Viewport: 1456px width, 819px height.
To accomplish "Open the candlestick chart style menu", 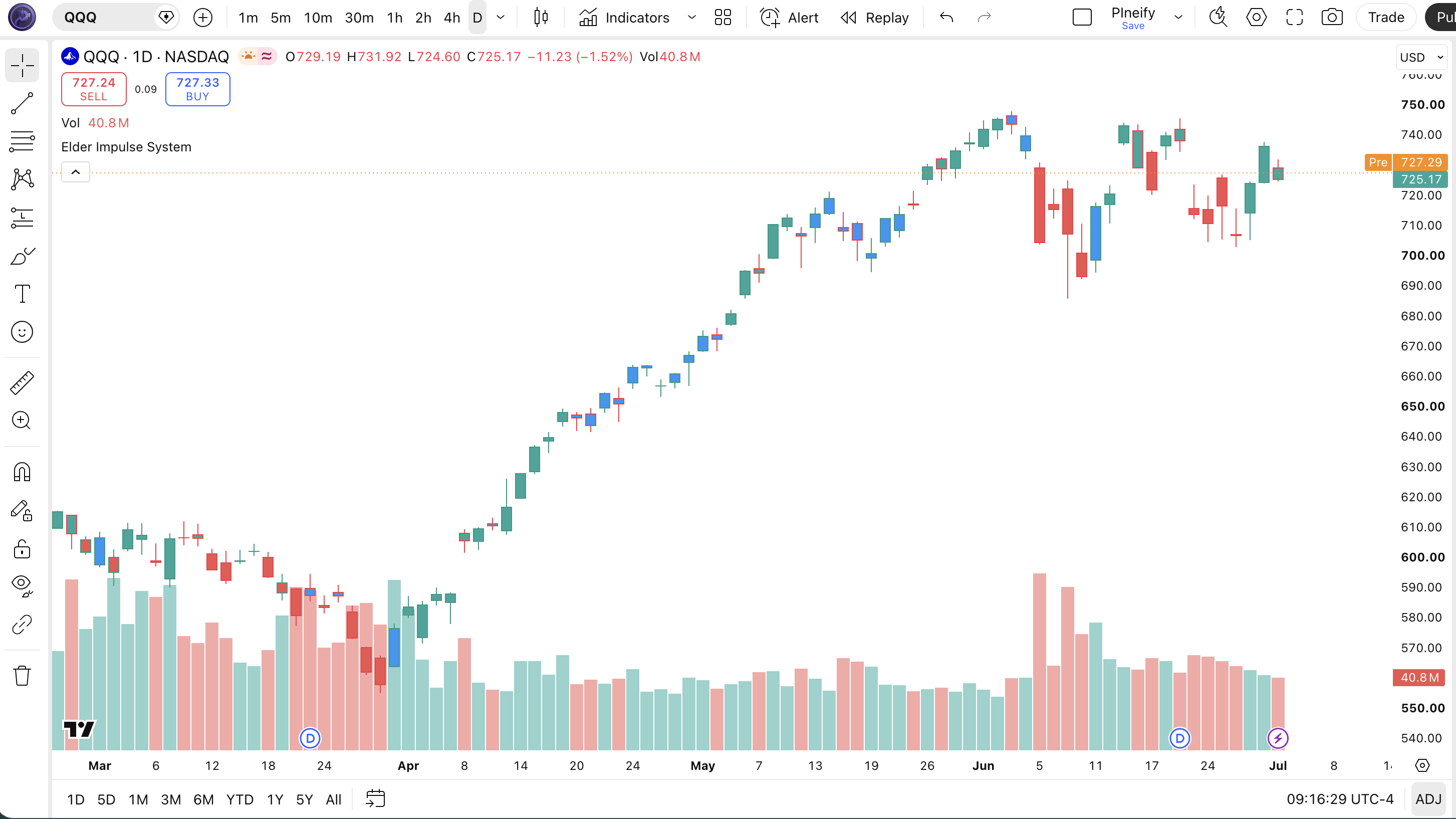I will (x=541, y=18).
